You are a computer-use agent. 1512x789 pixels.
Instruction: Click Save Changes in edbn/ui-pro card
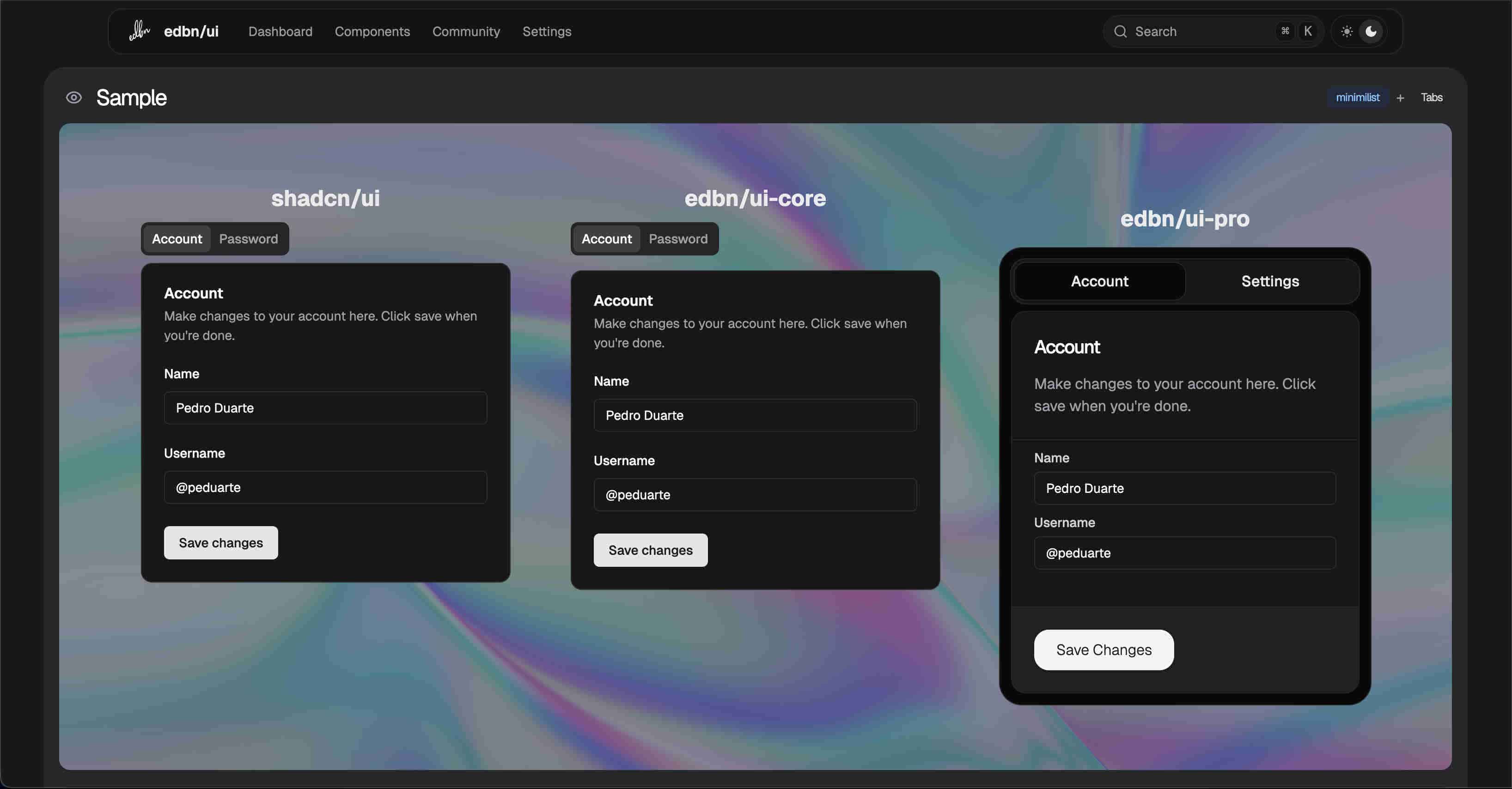(1104, 650)
